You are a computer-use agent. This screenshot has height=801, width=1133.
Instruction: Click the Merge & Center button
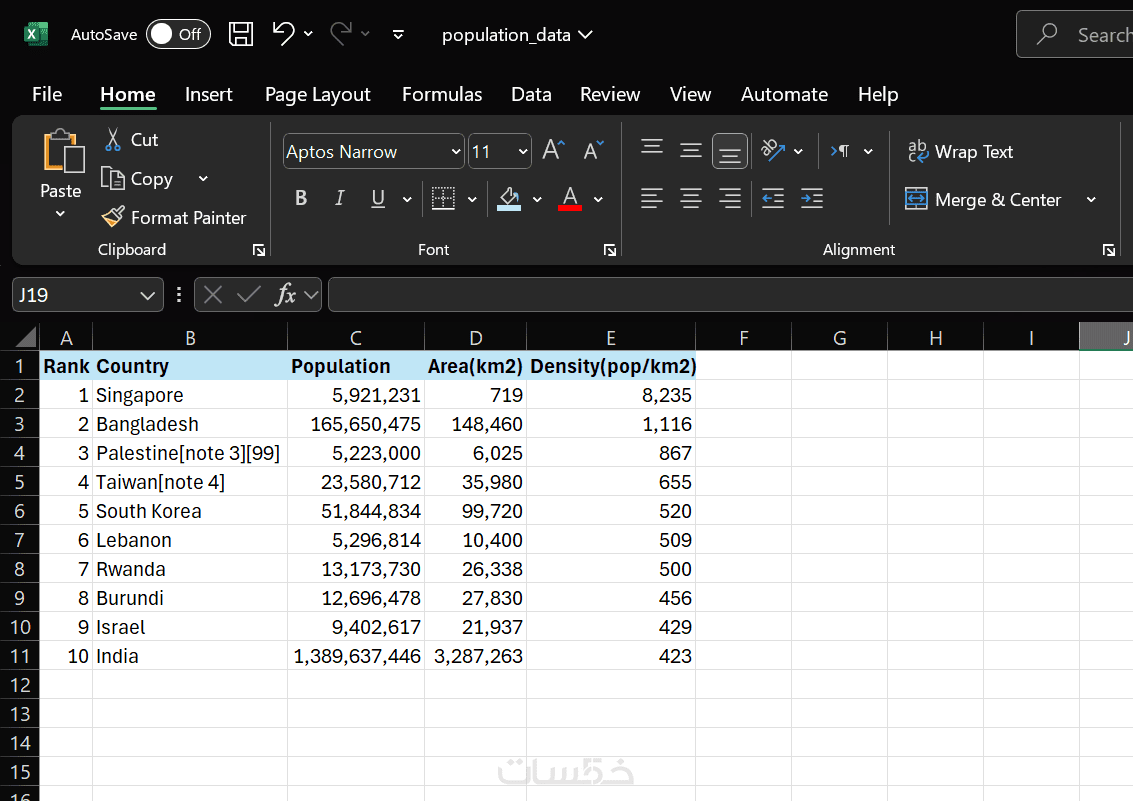pyautogui.click(x=985, y=200)
